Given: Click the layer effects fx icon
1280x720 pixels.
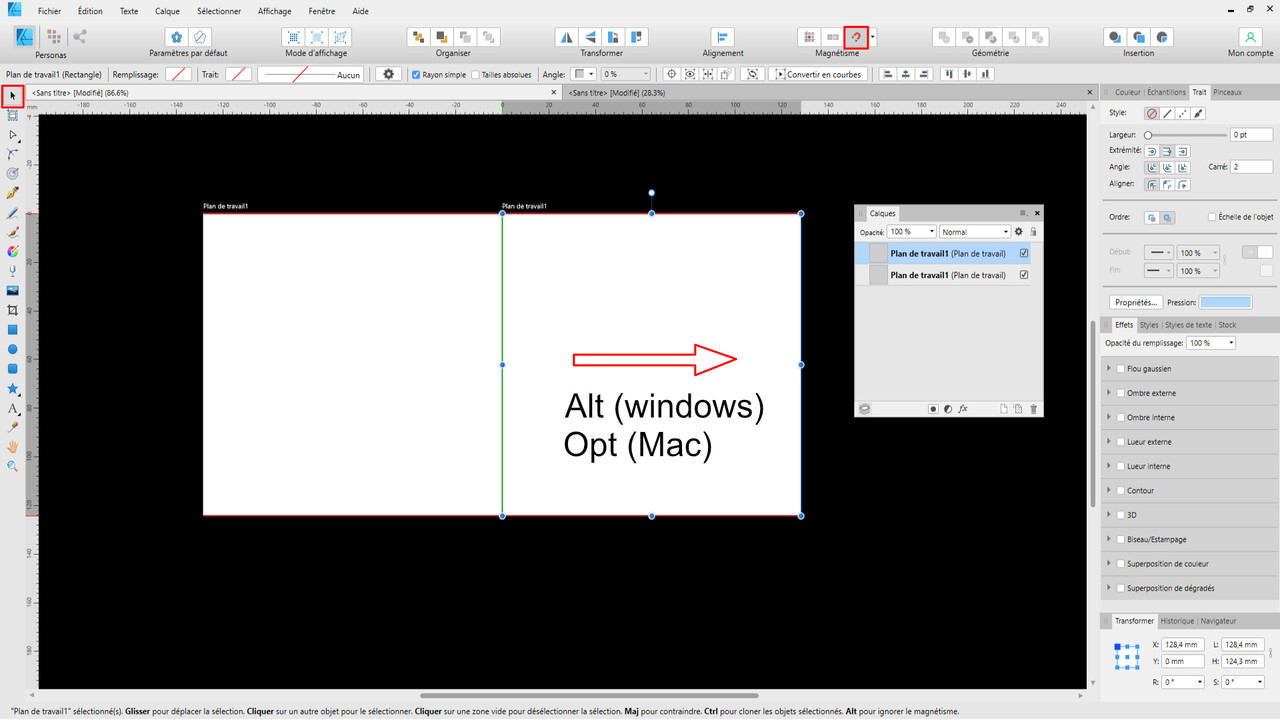Looking at the screenshot, I should (x=963, y=409).
